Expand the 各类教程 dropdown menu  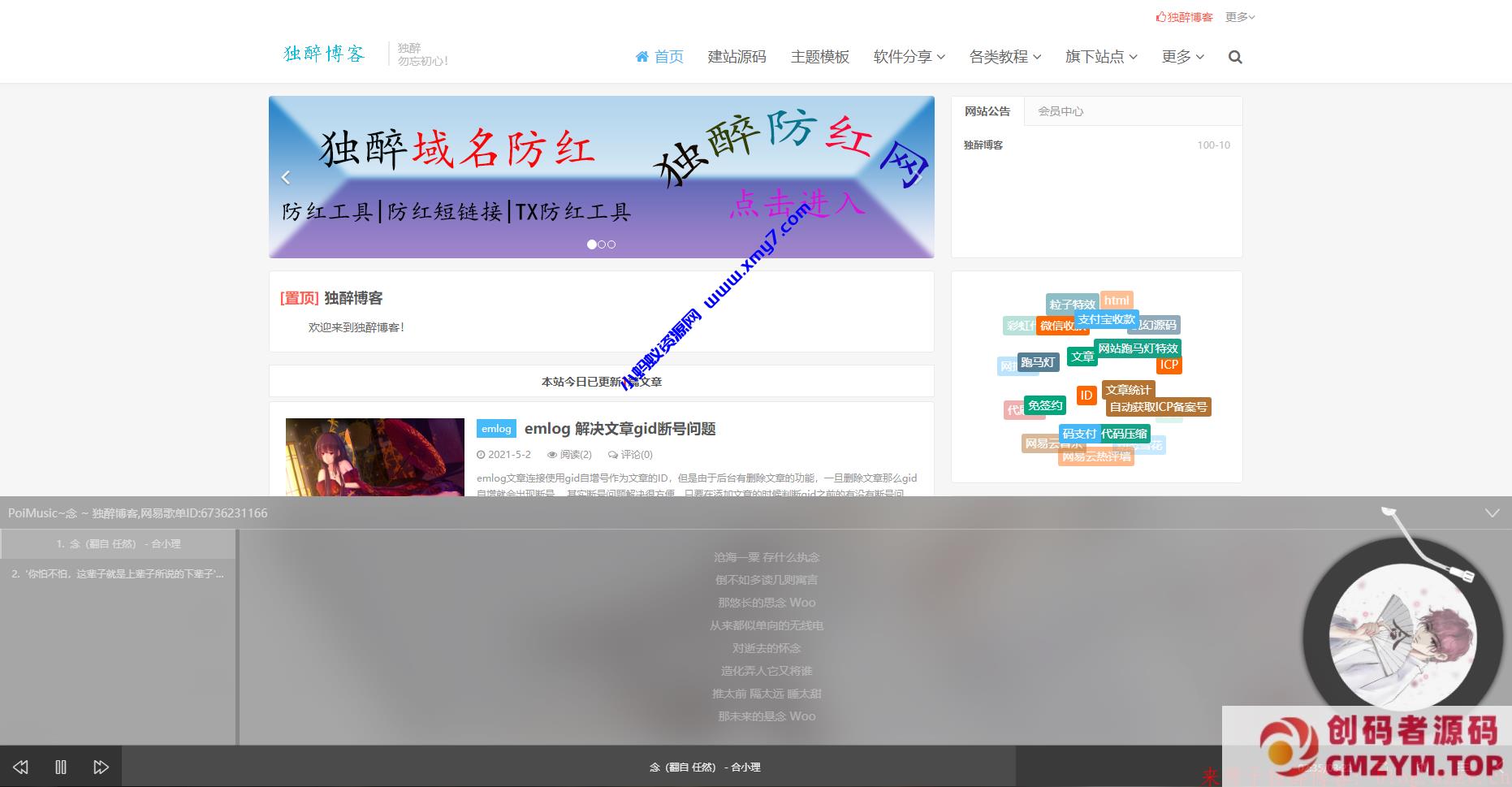click(x=1004, y=57)
